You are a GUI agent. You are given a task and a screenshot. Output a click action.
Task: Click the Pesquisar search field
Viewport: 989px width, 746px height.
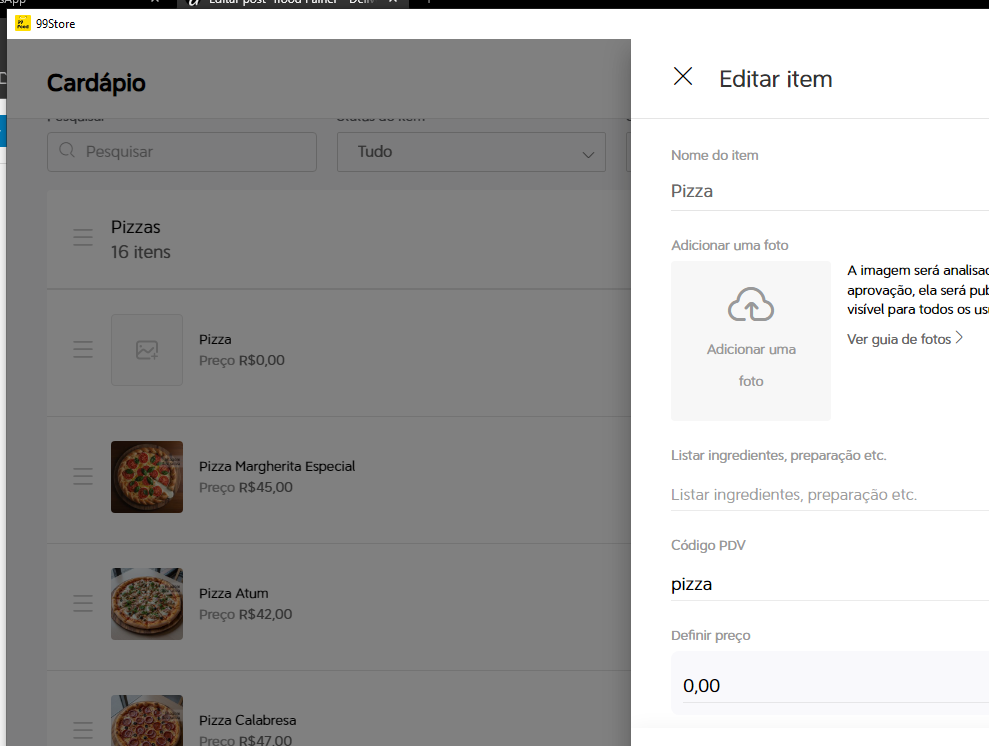[x=182, y=152]
